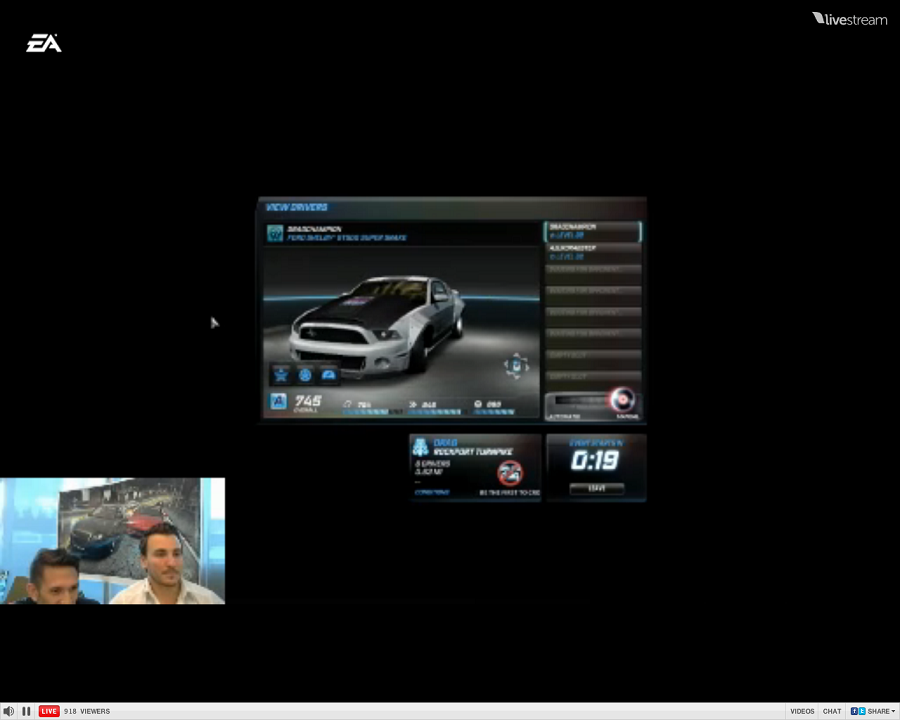This screenshot has height=720, width=900.
Task: Click the glowing dial in driver panel
Action: tap(622, 400)
